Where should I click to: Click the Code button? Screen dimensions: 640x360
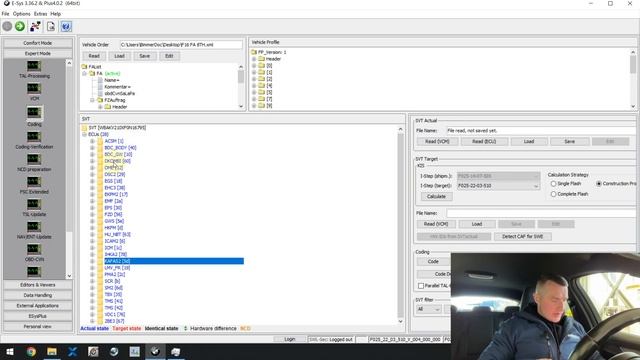433,262
